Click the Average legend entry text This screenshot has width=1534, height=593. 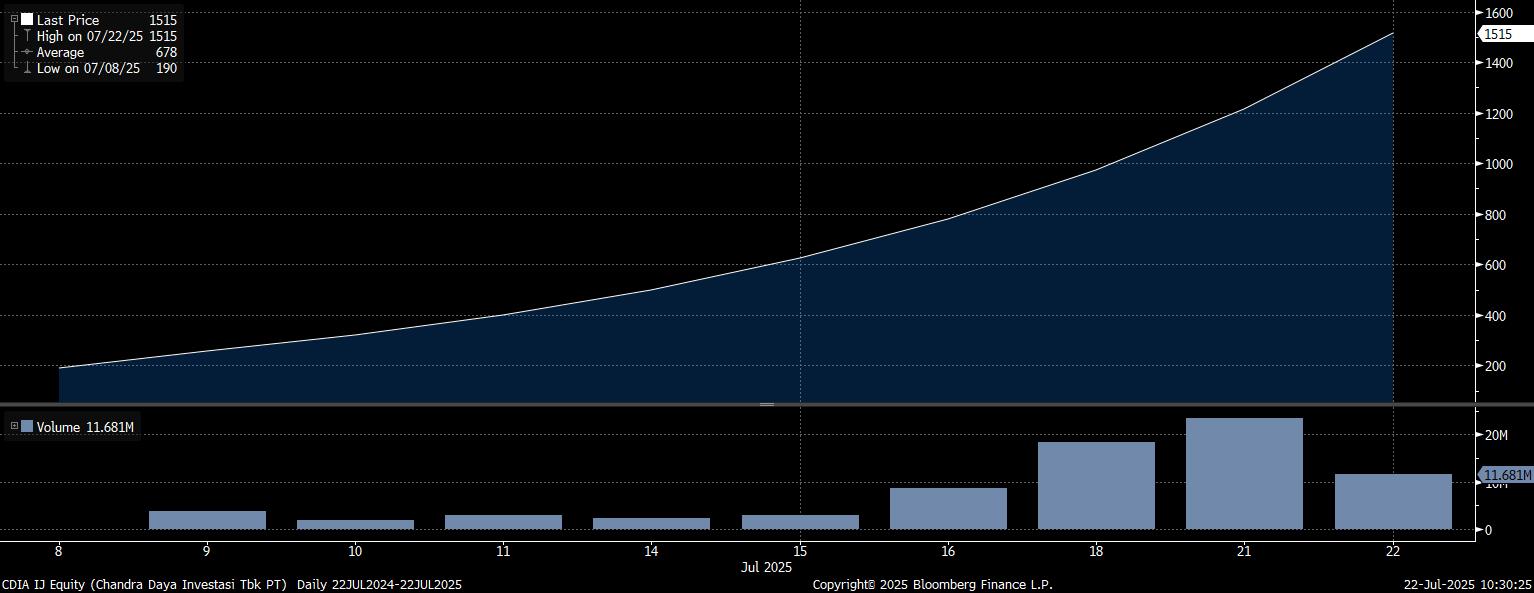point(60,52)
